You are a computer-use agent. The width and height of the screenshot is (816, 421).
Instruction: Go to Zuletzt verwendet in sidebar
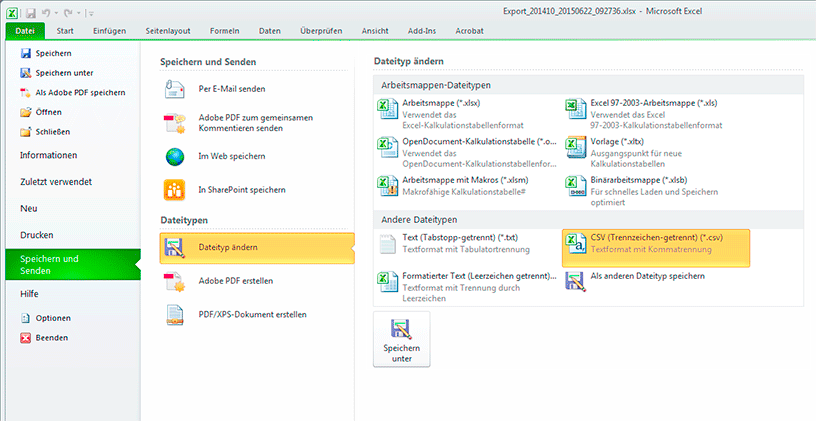(x=56, y=182)
